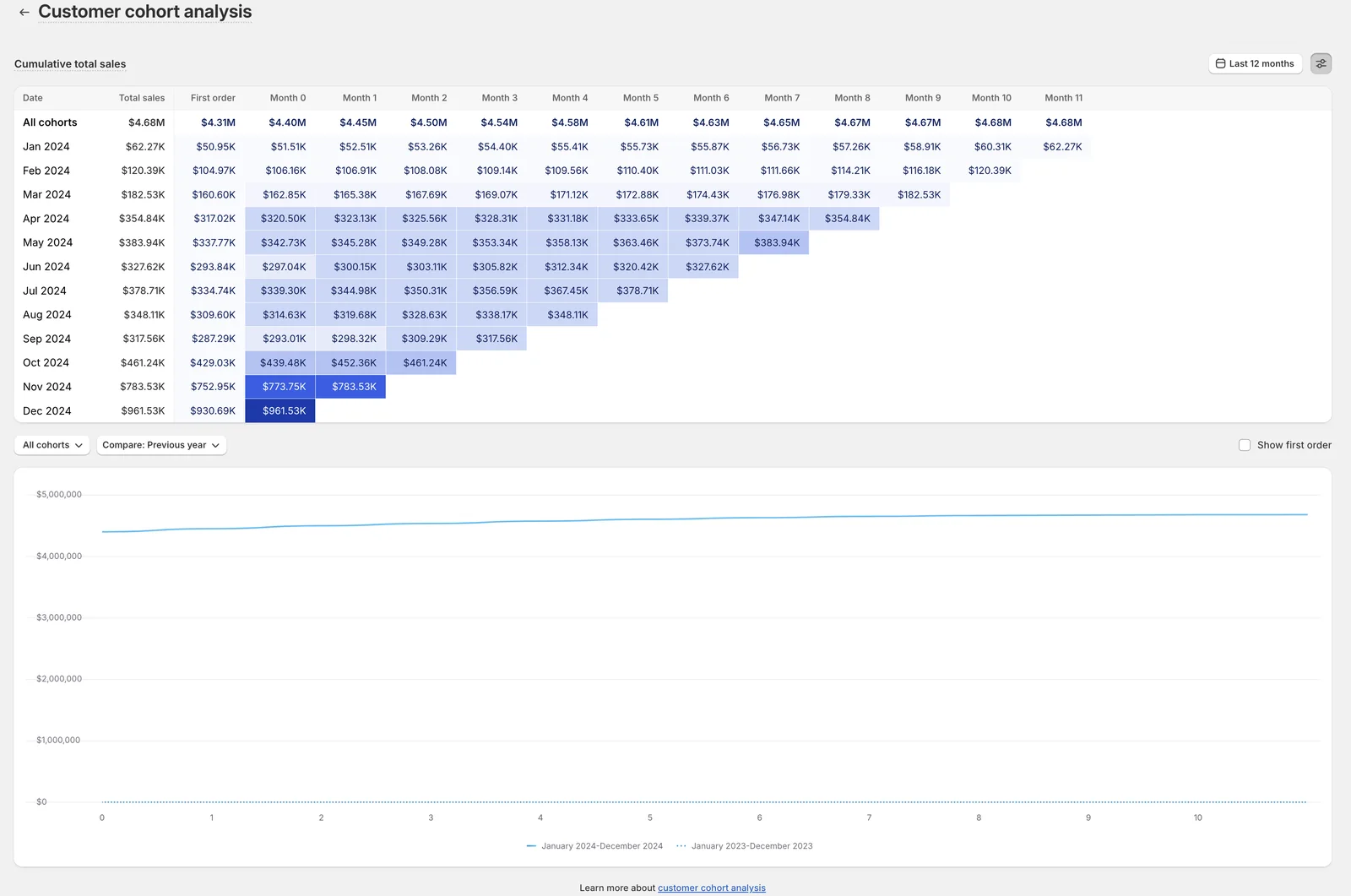Click the $327.62K Jun 2024 Month 6 cell
Image resolution: width=1351 pixels, height=896 pixels.
(x=703, y=267)
